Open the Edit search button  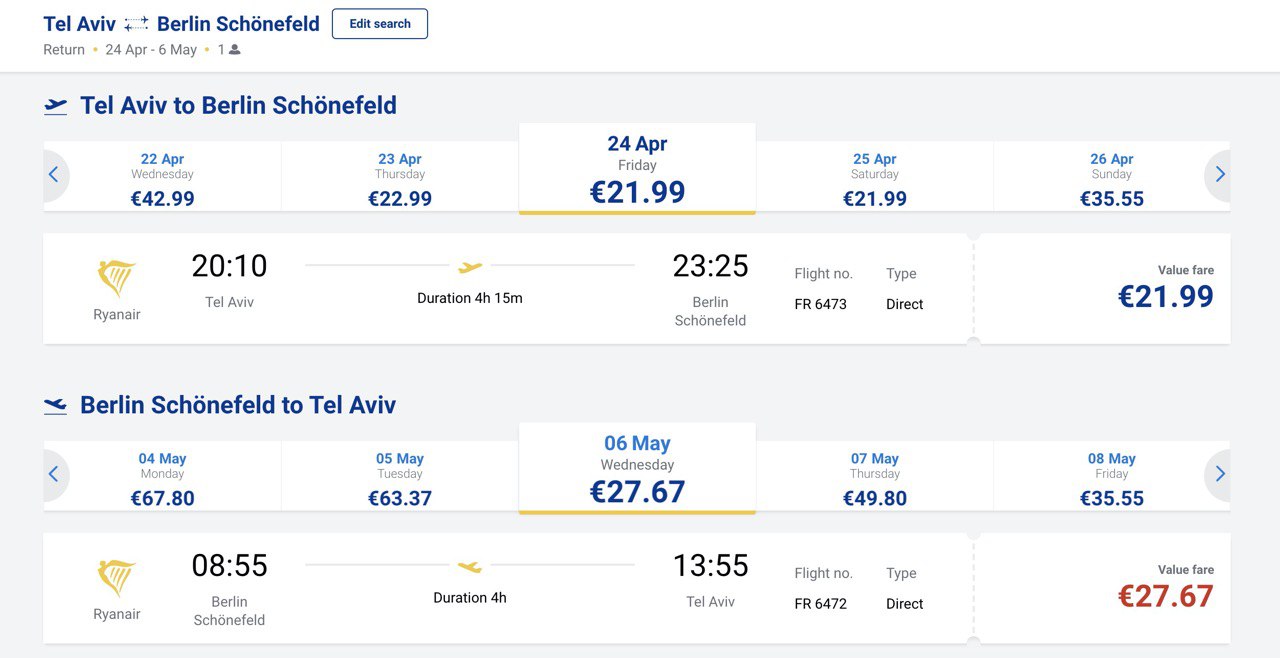click(380, 24)
